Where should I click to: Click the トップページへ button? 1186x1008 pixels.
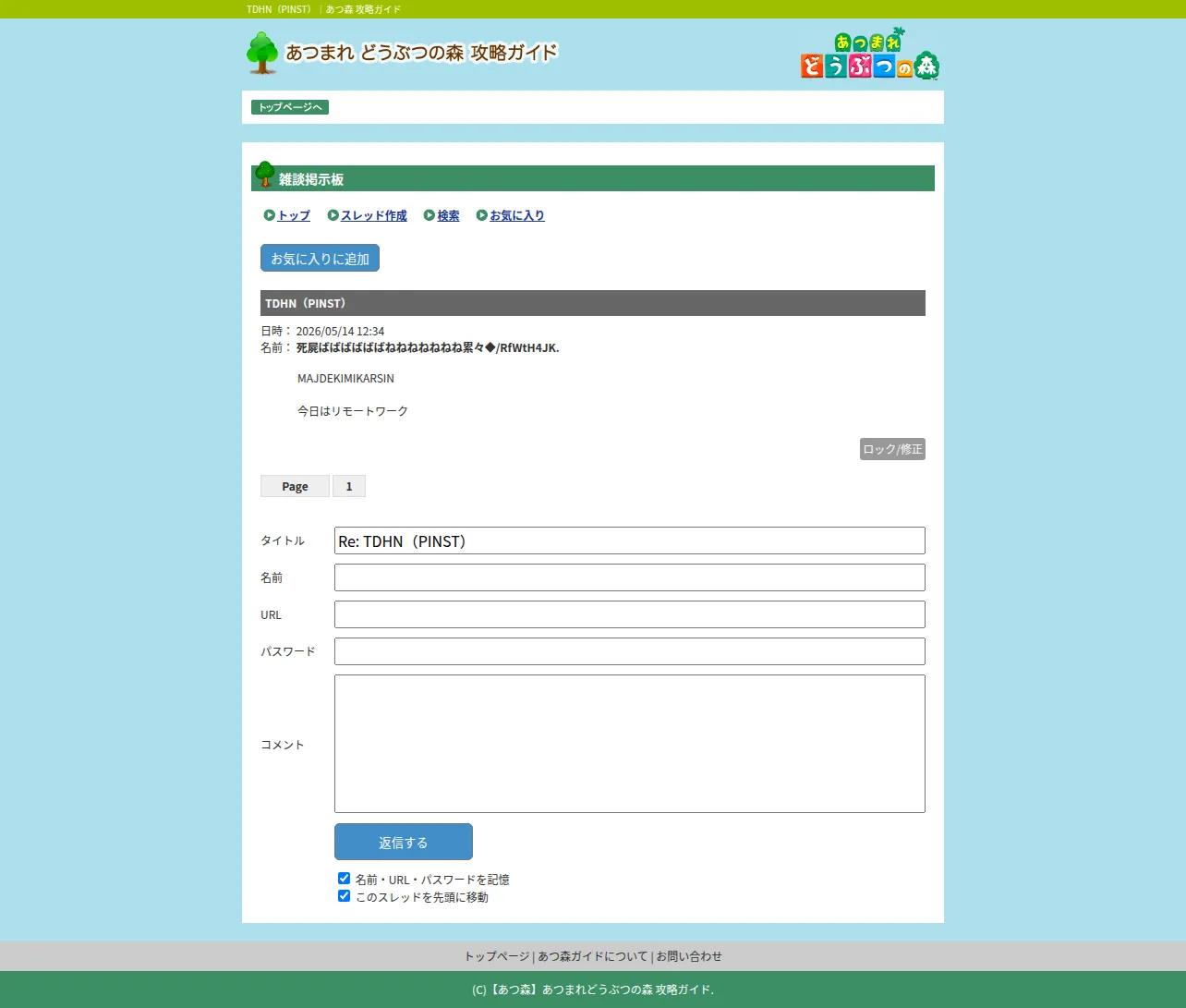click(x=290, y=107)
